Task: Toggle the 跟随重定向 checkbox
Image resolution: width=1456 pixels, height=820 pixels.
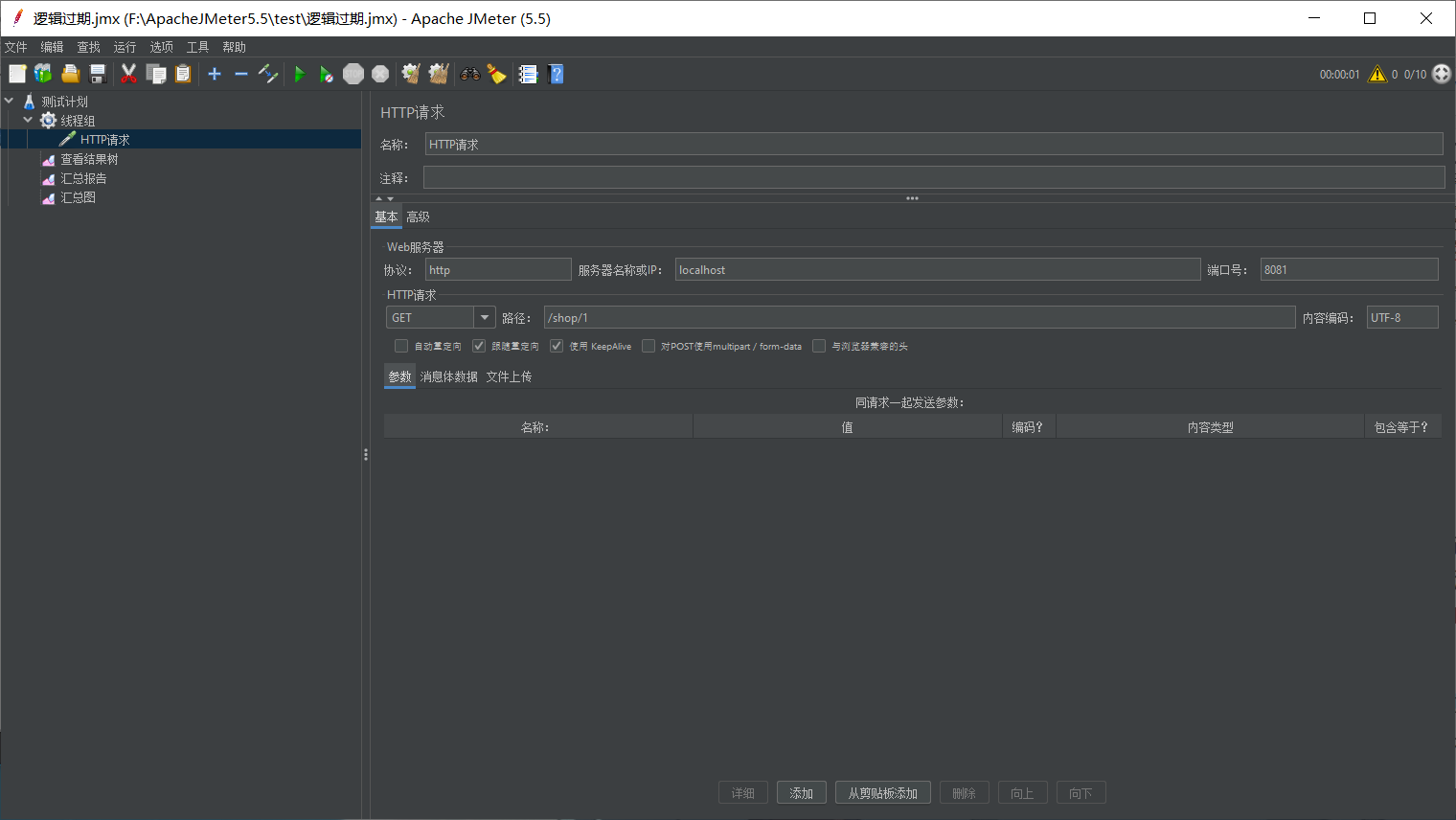Action: [x=479, y=346]
